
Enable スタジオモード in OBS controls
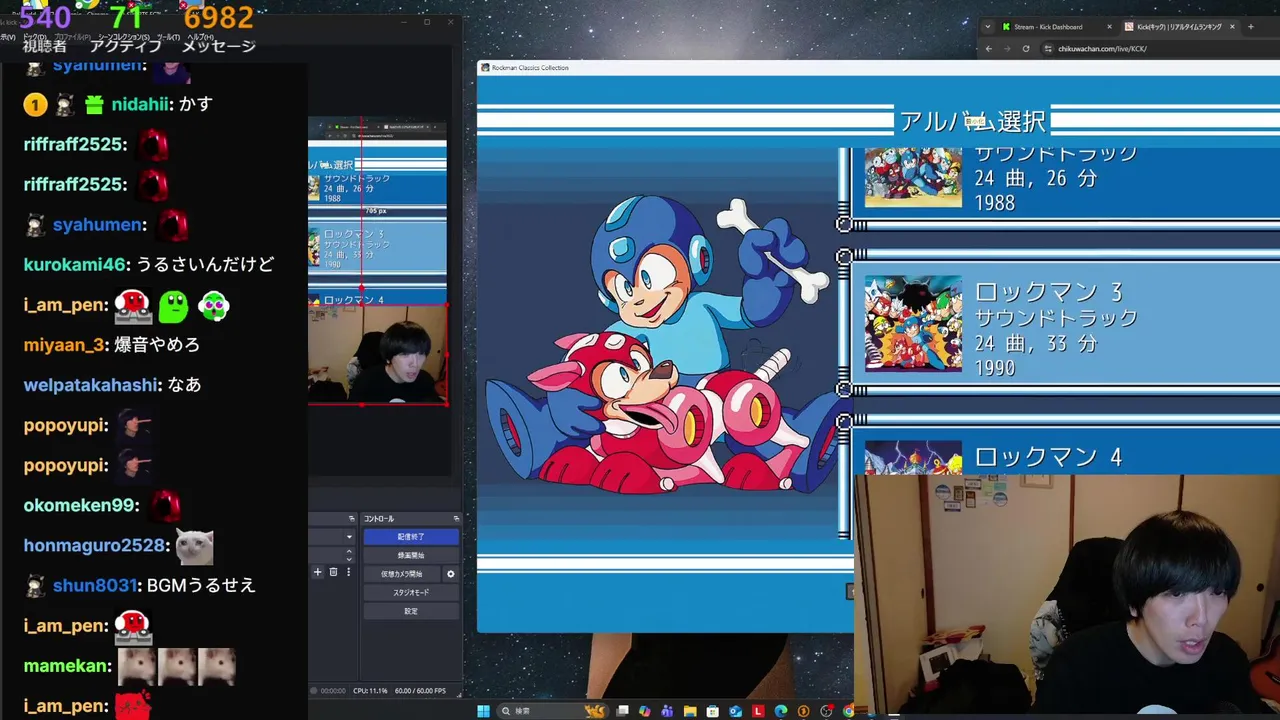point(411,593)
